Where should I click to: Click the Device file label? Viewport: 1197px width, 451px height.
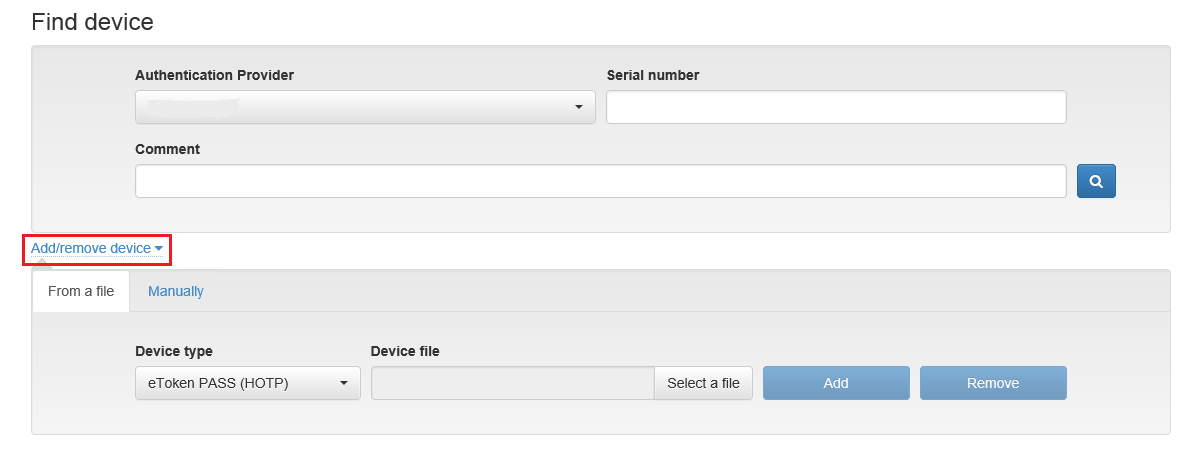pyautogui.click(x=404, y=351)
